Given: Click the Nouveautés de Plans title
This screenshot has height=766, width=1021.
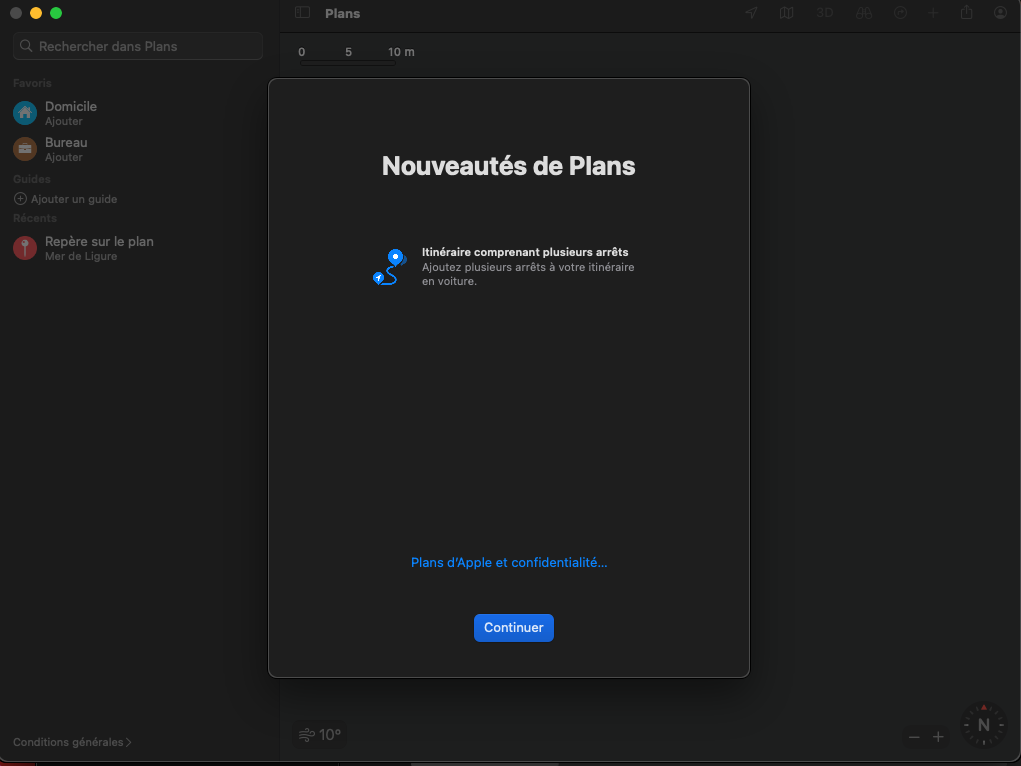Looking at the screenshot, I should 509,165.
